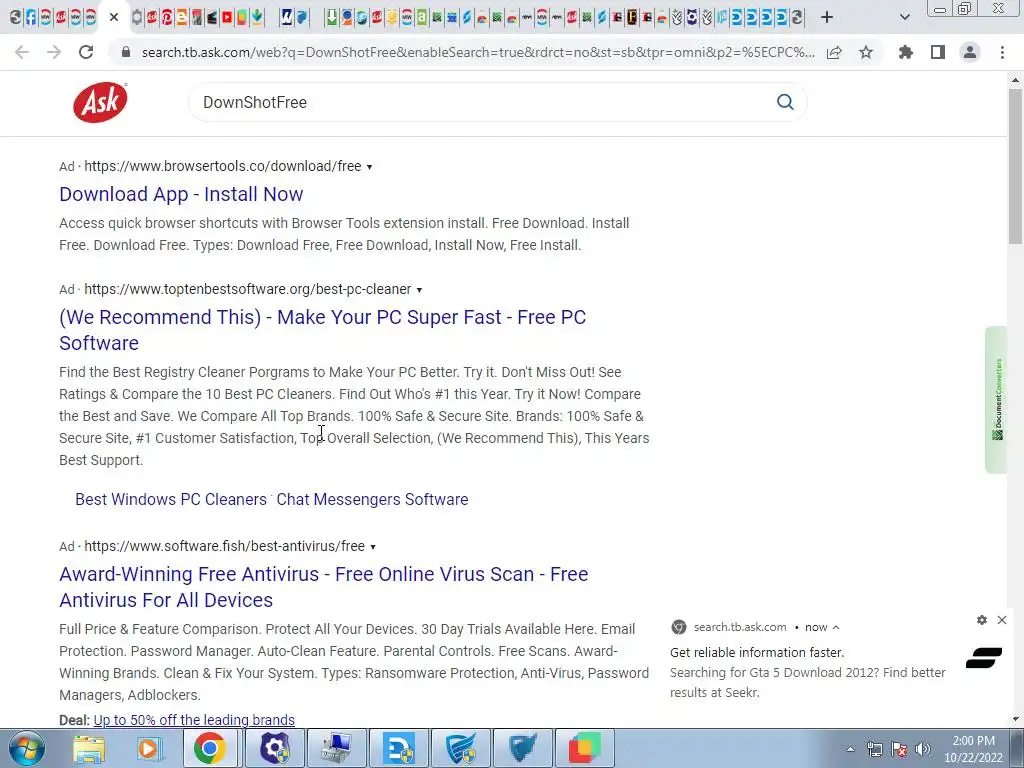Viewport: 1024px width, 768px height.
Task: Submit search with the magnifier icon
Action: coord(785,102)
